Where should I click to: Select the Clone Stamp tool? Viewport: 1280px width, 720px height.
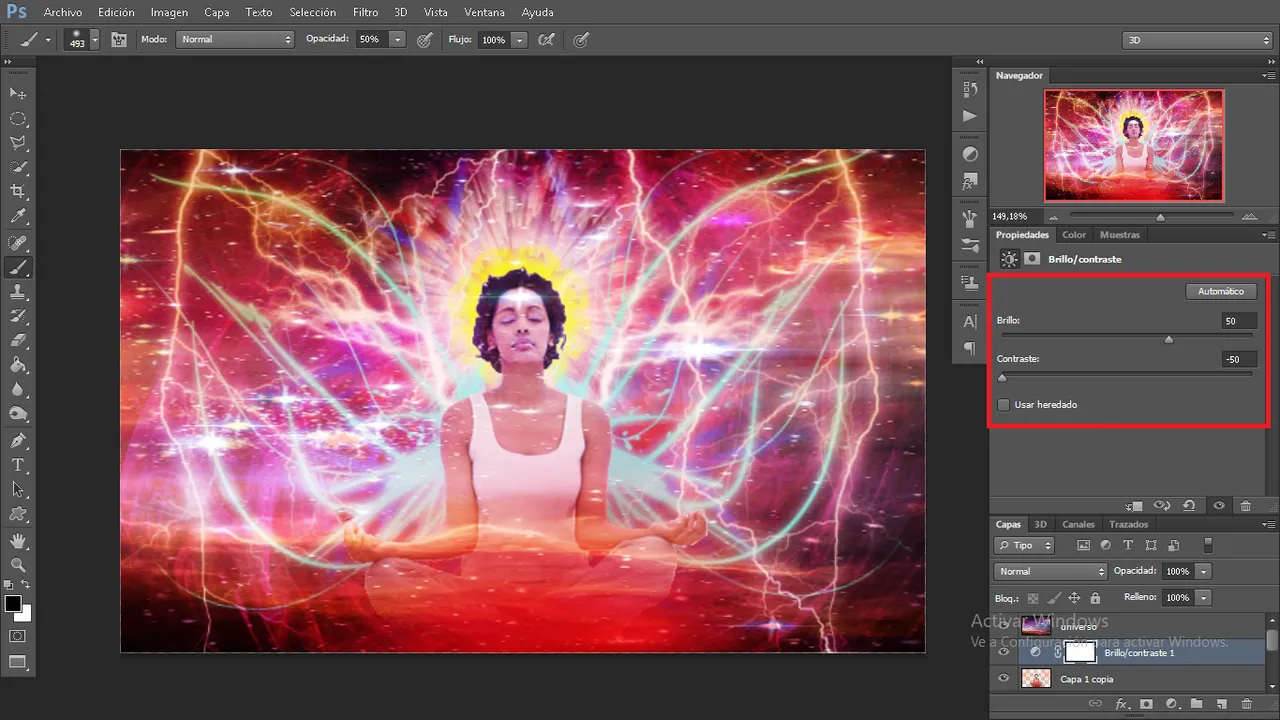coord(18,292)
